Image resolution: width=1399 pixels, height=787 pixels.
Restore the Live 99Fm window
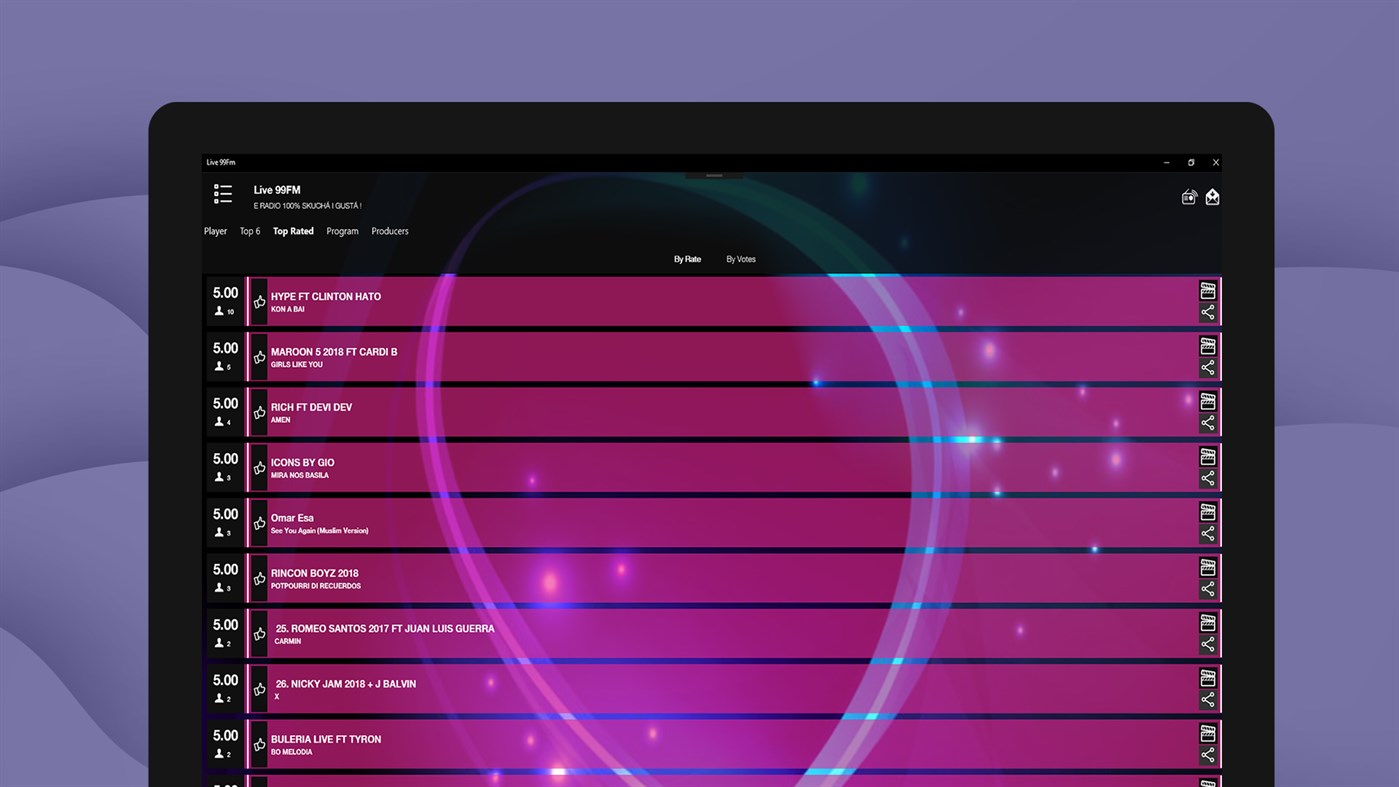(1191, 162)
